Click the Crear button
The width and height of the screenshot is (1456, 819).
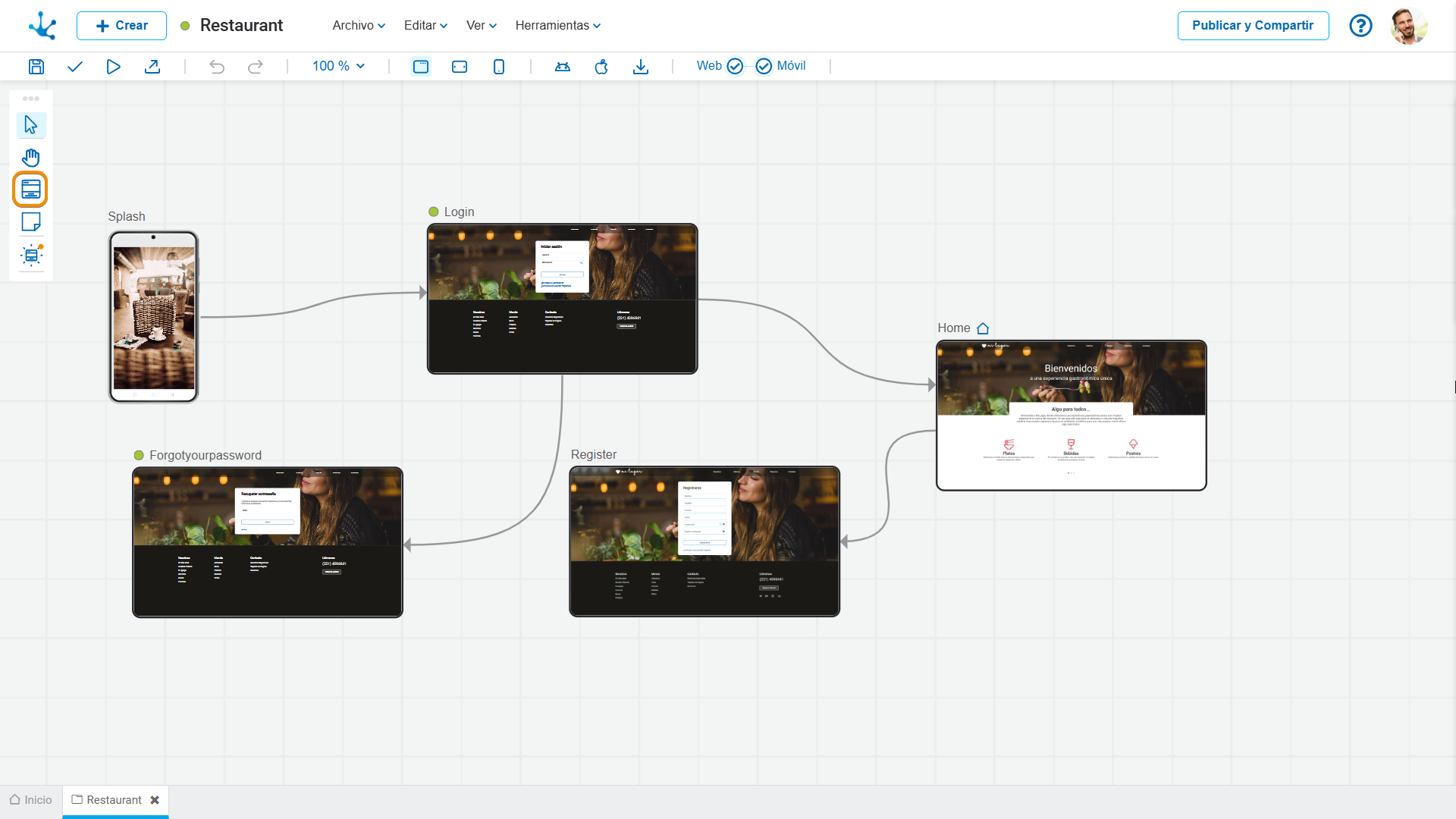pos(121,26)
